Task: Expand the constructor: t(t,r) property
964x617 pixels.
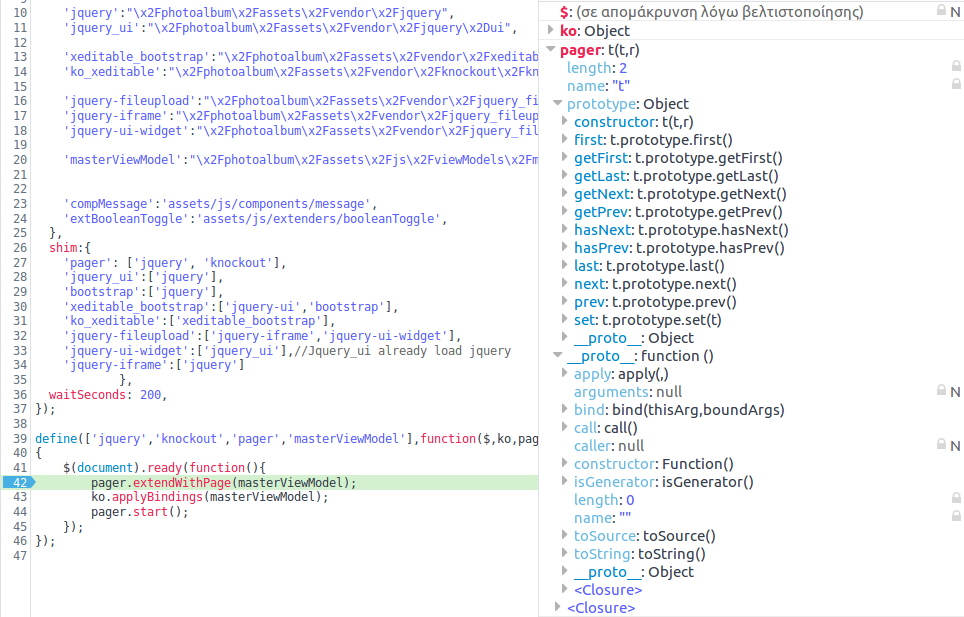Action: (x=564, y=121)
